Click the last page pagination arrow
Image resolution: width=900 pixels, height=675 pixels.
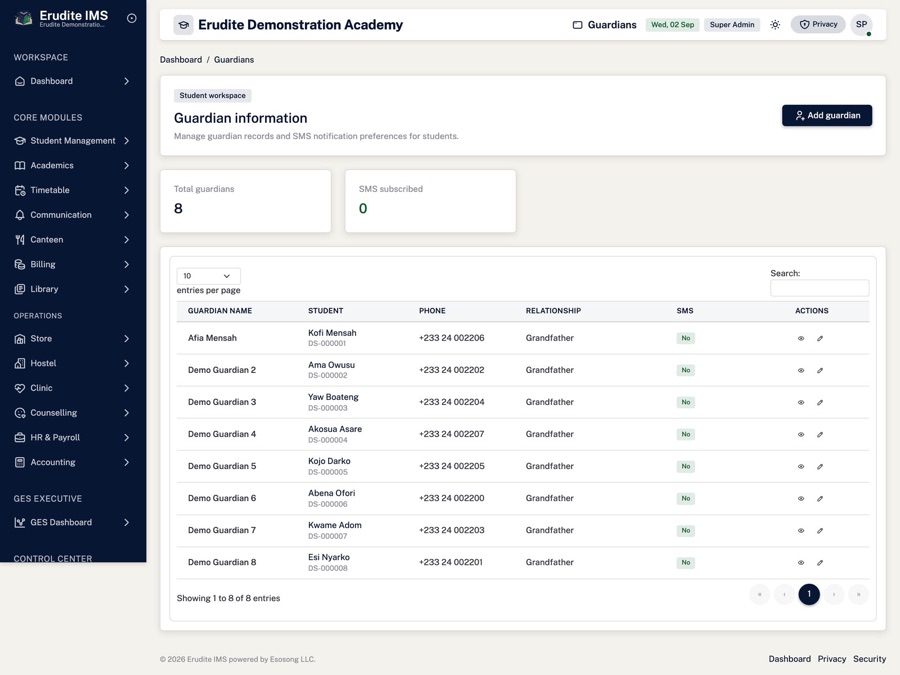(x=859, y=594)
